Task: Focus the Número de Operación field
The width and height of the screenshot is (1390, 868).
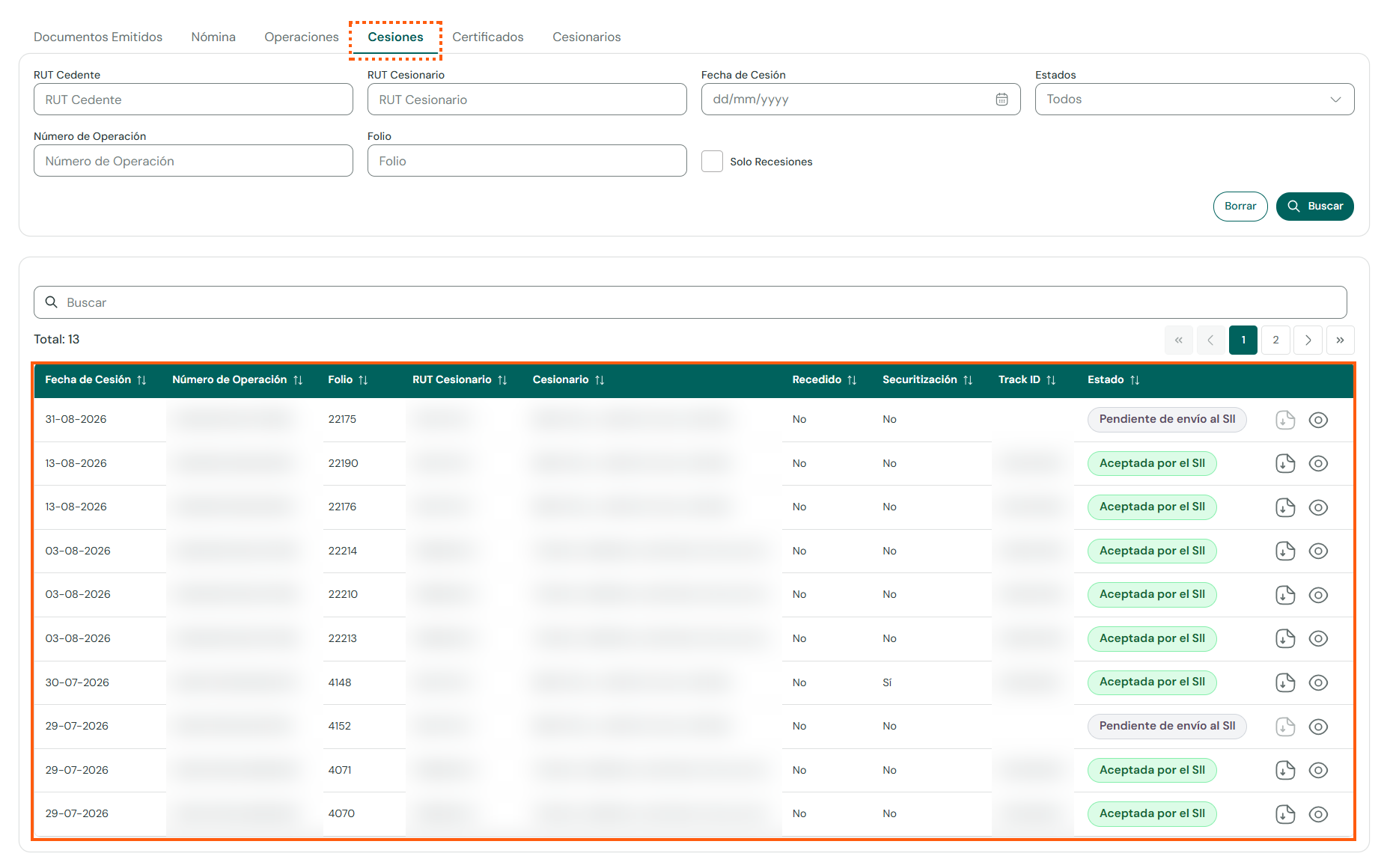Action: tap(193, 161)
